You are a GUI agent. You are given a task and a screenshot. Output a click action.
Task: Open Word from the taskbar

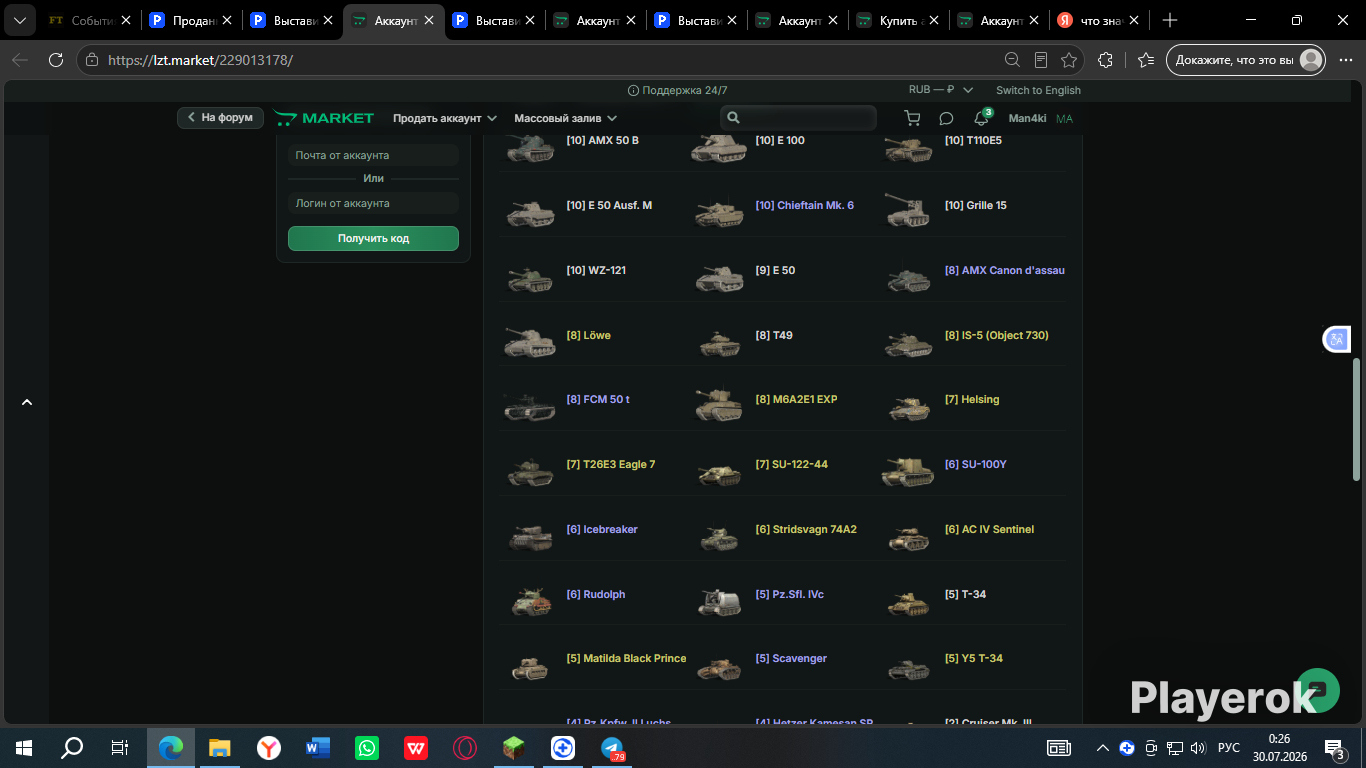pos(318,747)
